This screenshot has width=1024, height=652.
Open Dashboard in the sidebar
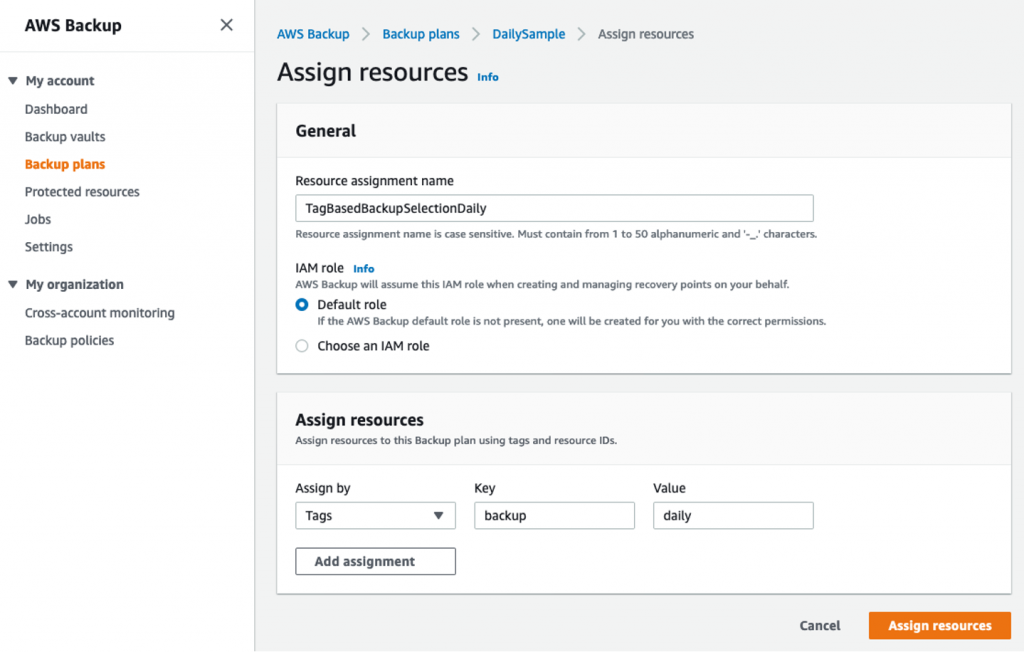point(56,109)
